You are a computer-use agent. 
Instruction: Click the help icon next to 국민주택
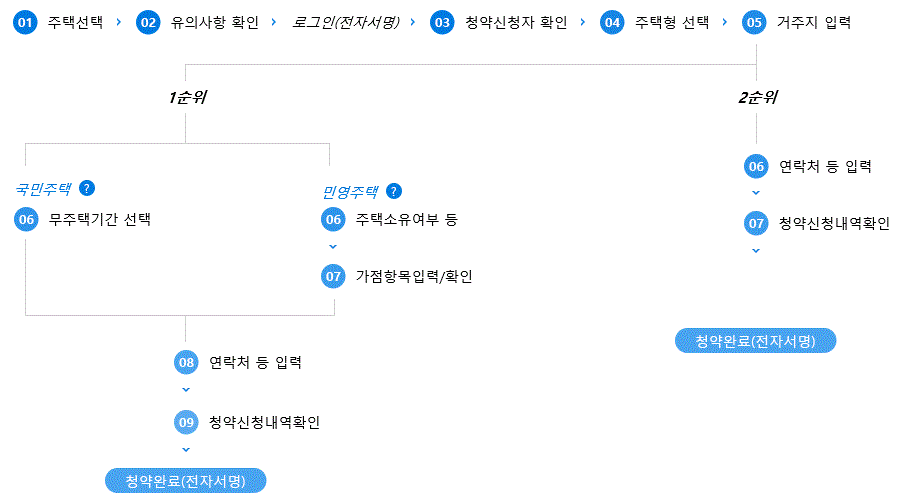coord(87,188)
